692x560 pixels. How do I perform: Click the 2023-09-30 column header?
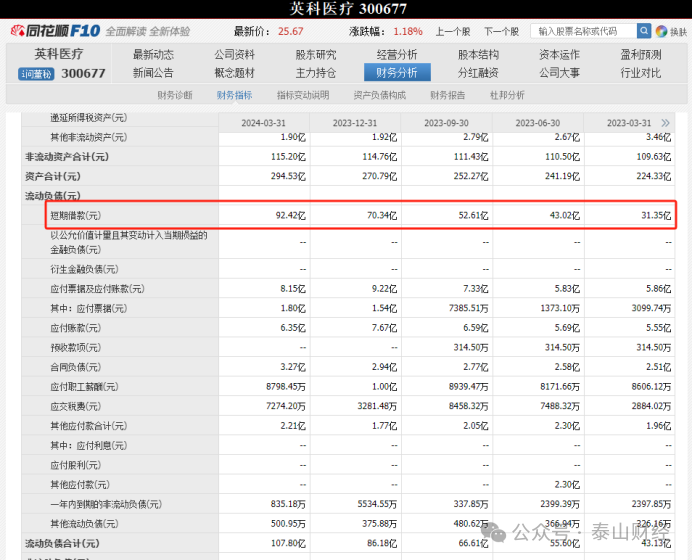446,123
